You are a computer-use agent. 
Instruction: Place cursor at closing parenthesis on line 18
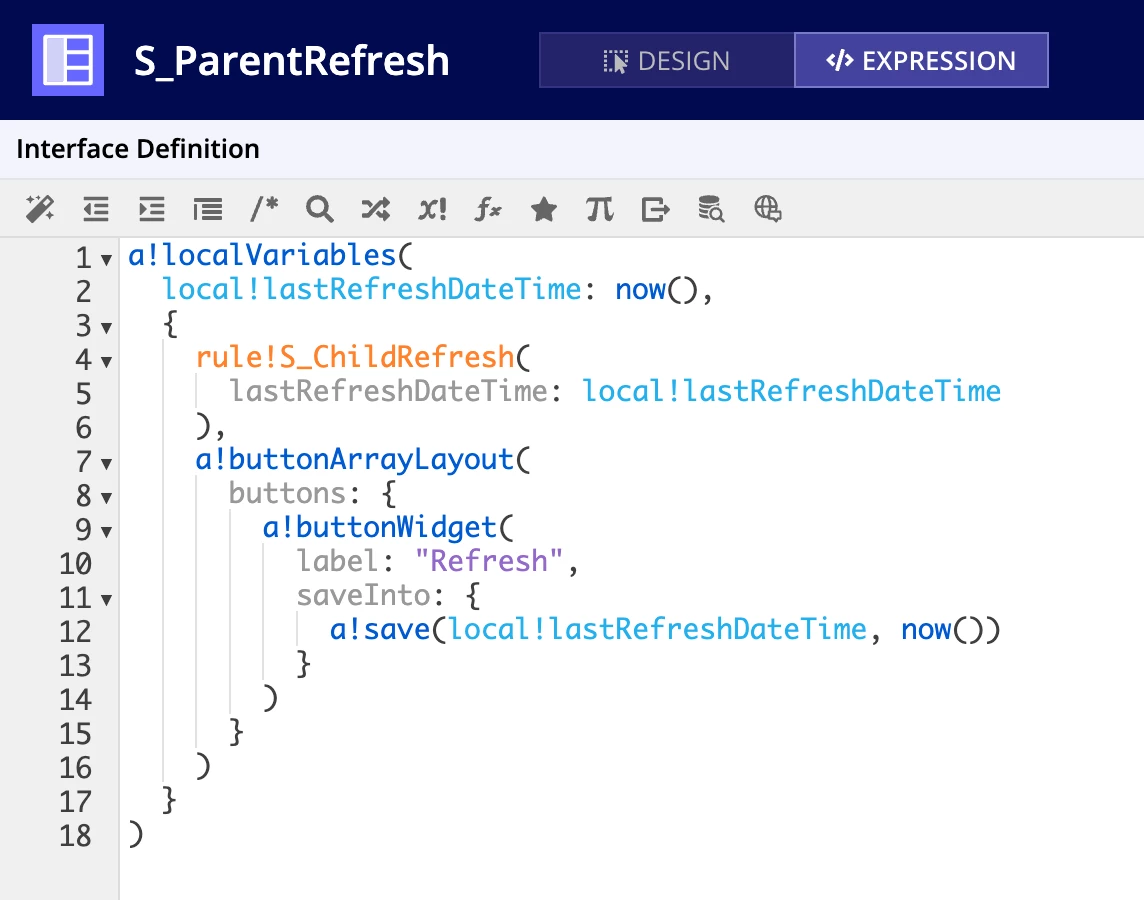[x=136, y=834]
